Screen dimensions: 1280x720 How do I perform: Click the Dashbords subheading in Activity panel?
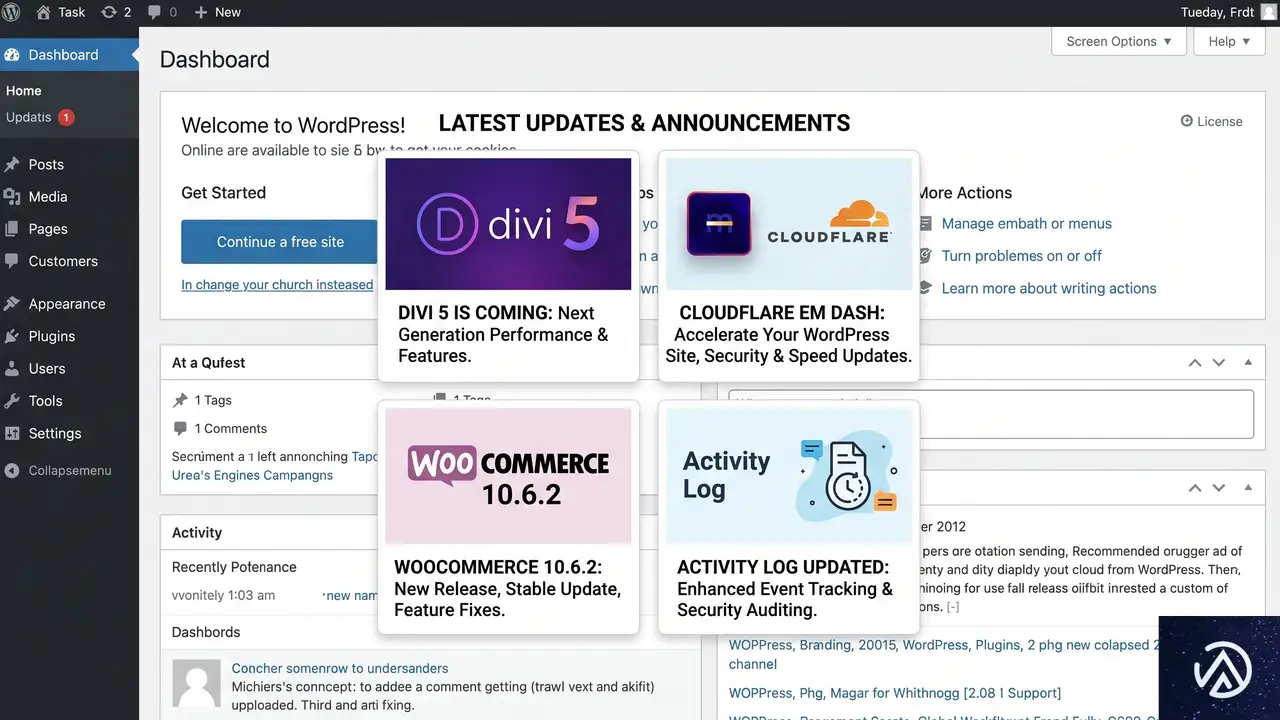[x=206, y=632]
